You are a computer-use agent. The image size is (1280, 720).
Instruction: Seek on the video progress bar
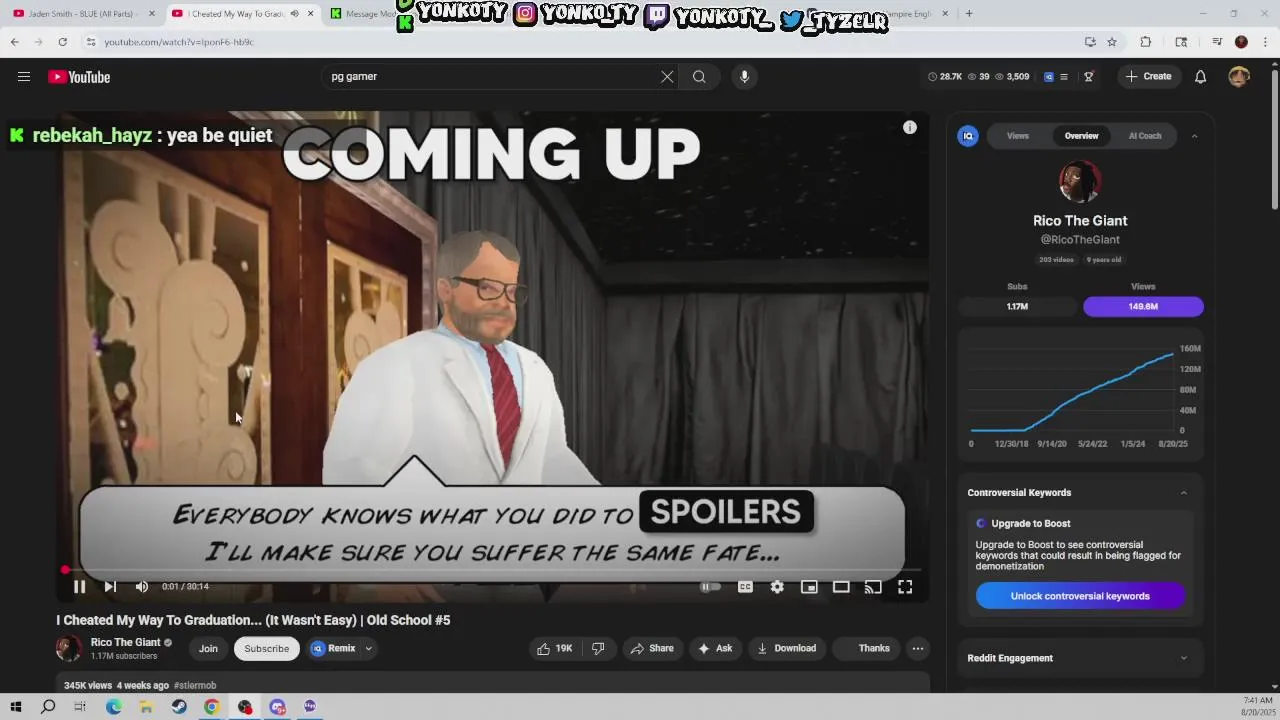[493, 570]
